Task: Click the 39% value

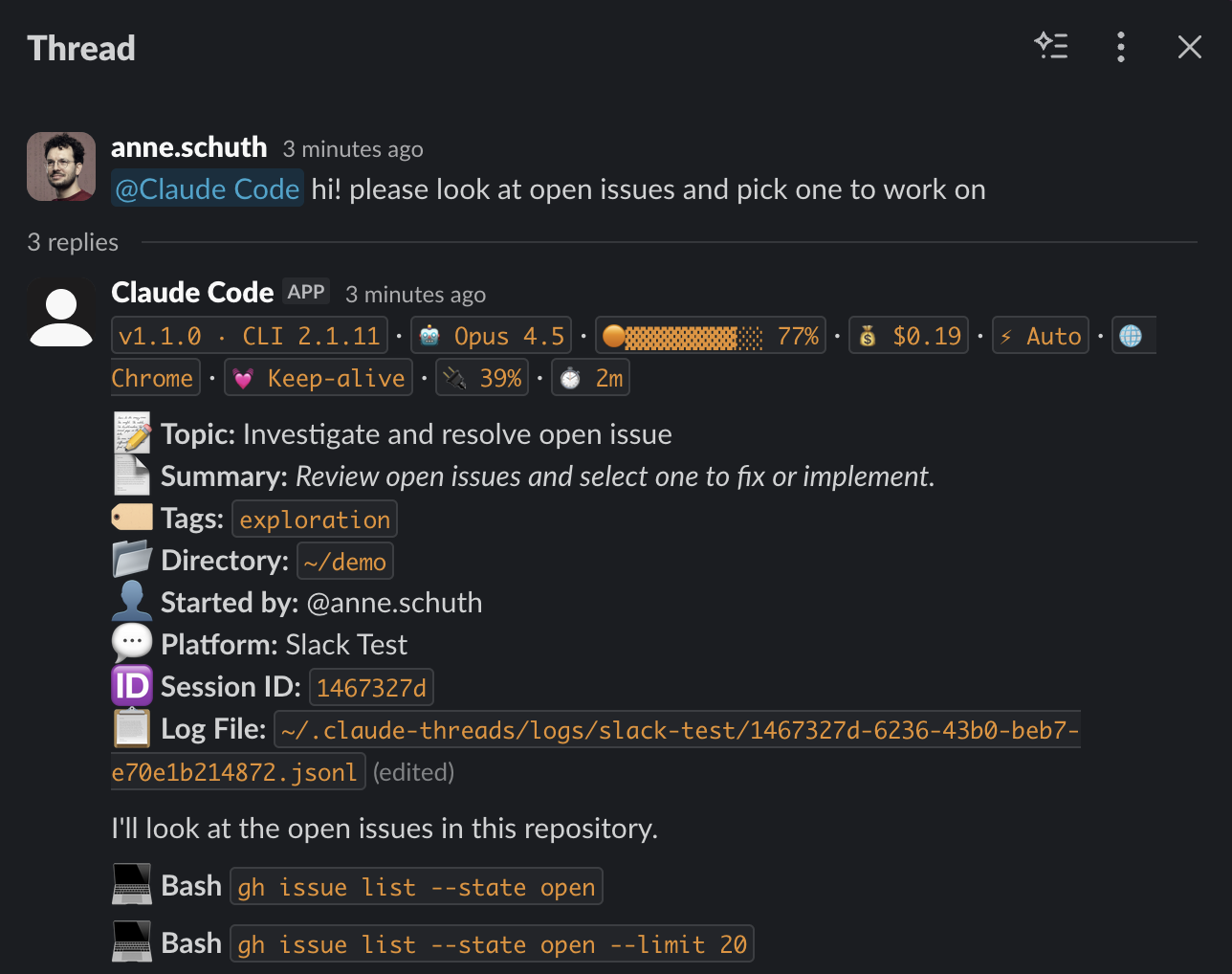Action: tap(501, 378)
